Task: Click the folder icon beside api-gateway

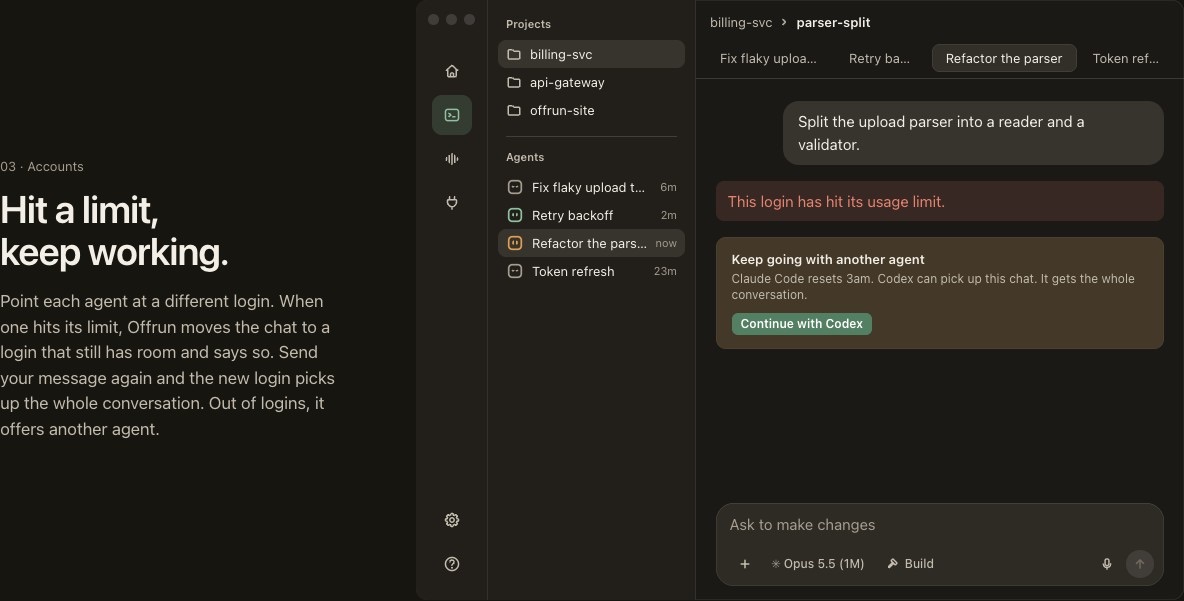Action: point(514,82)
